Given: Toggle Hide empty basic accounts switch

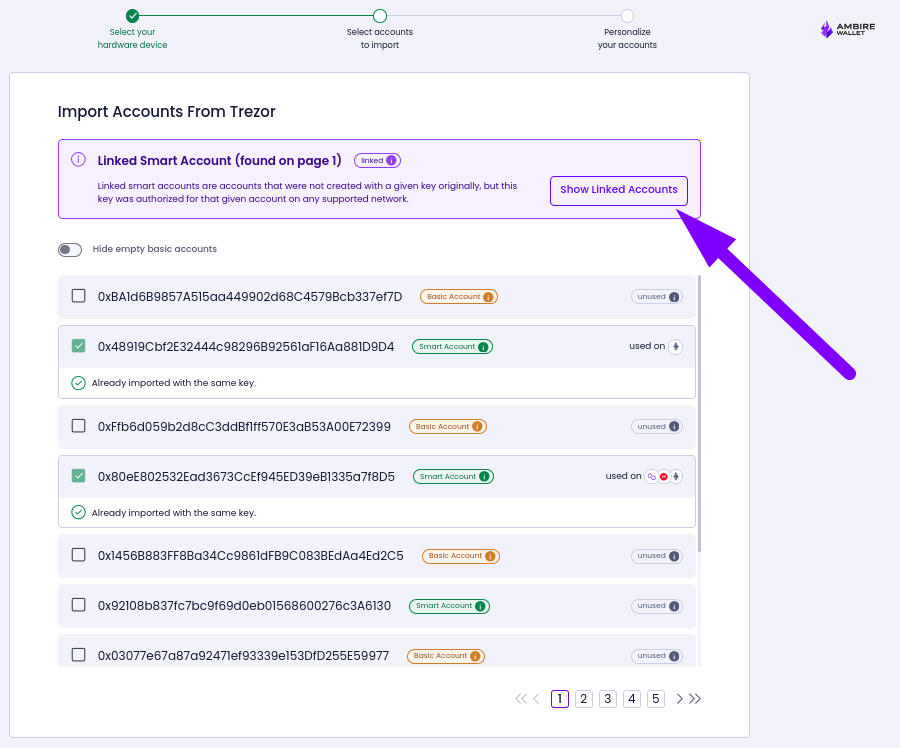Looking at the screenshot, I should coord(70,250).
